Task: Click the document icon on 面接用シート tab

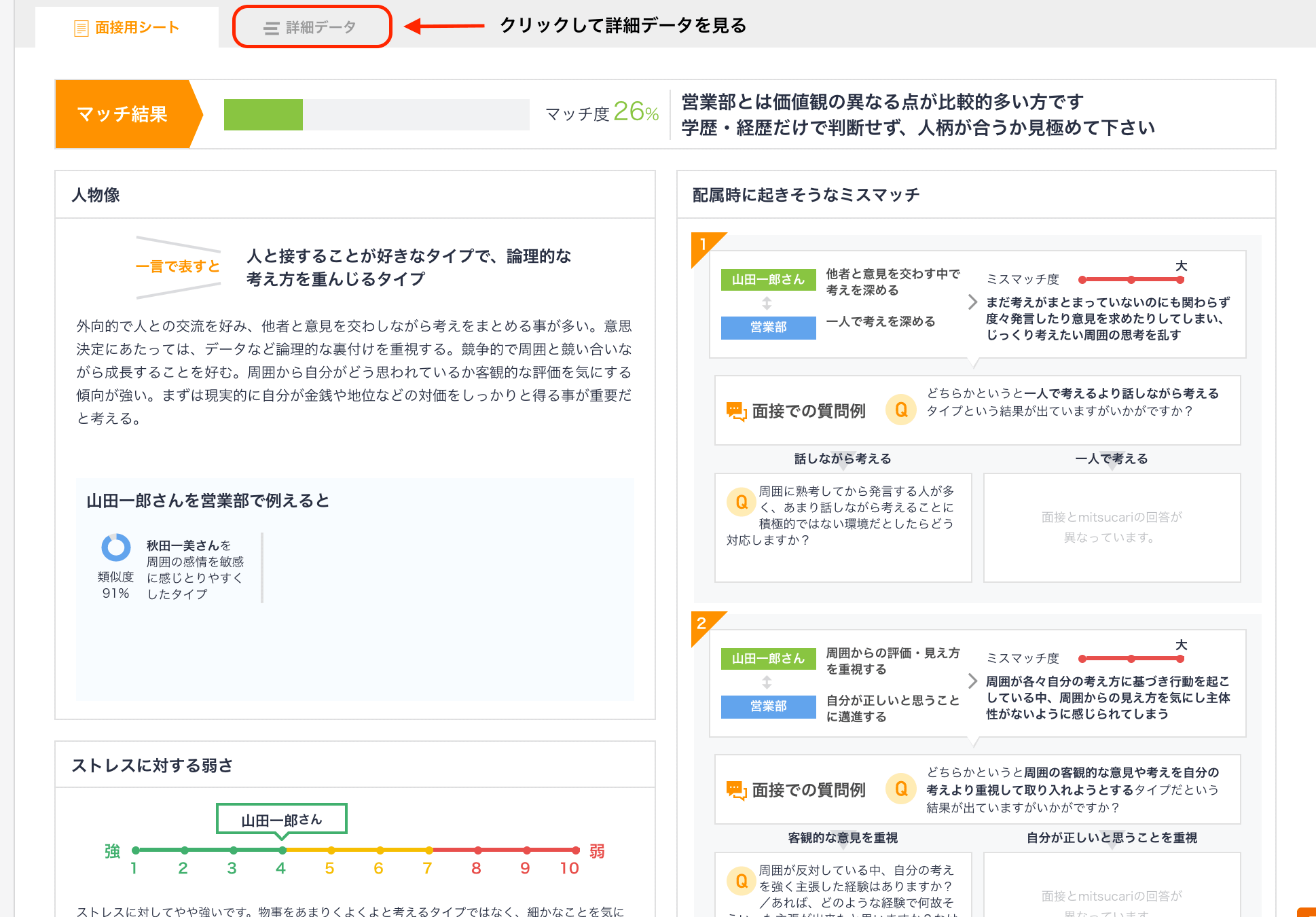Action: [80, 27]
